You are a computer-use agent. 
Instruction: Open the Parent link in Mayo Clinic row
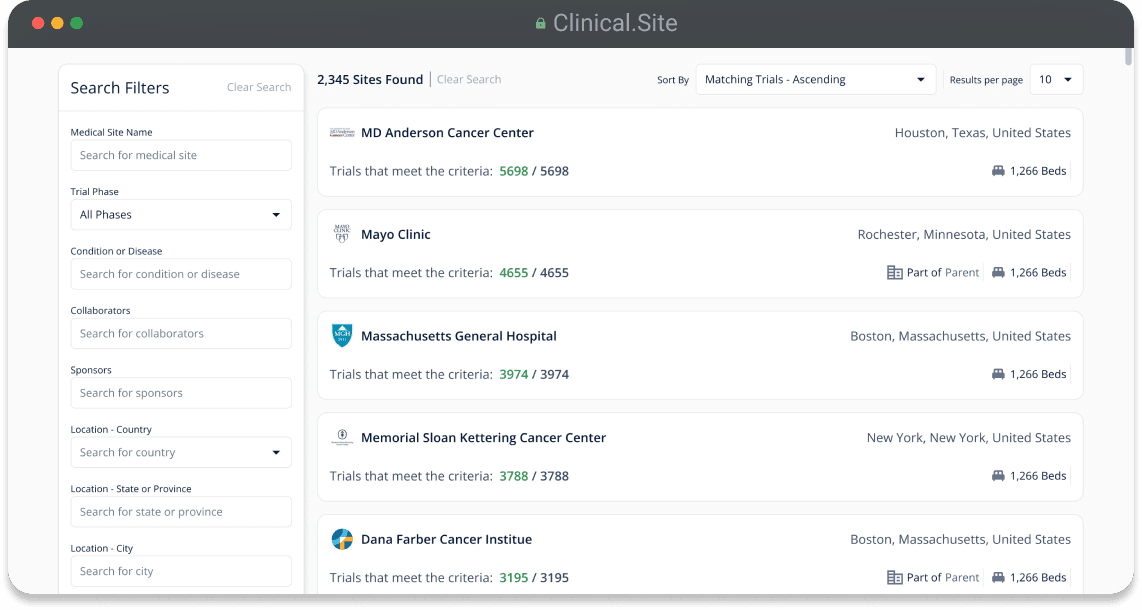click(x=962, y=272)
